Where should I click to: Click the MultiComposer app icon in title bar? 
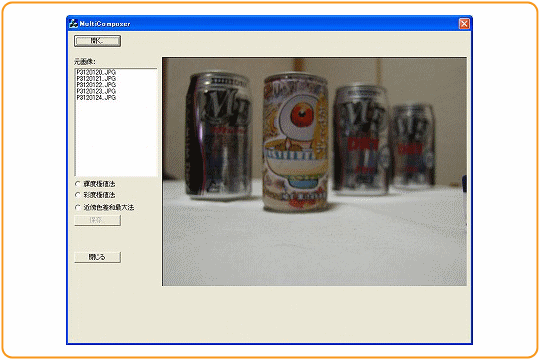coord(73,23)
